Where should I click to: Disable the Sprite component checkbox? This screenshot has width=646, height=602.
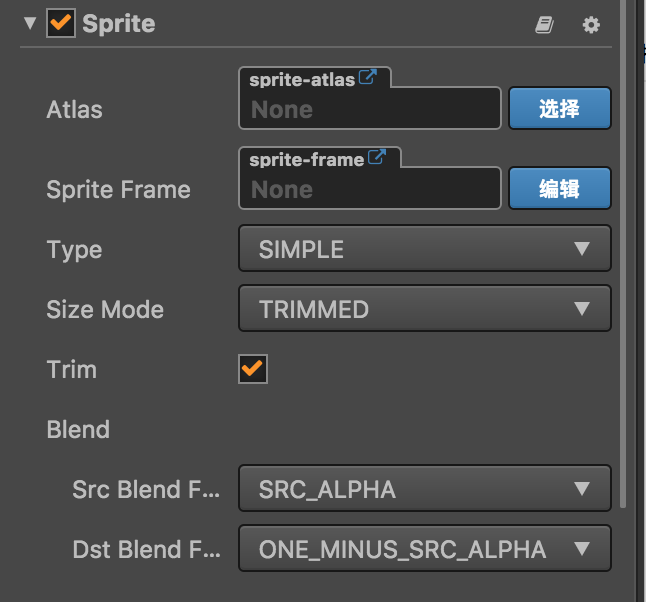tap(61, 24)
